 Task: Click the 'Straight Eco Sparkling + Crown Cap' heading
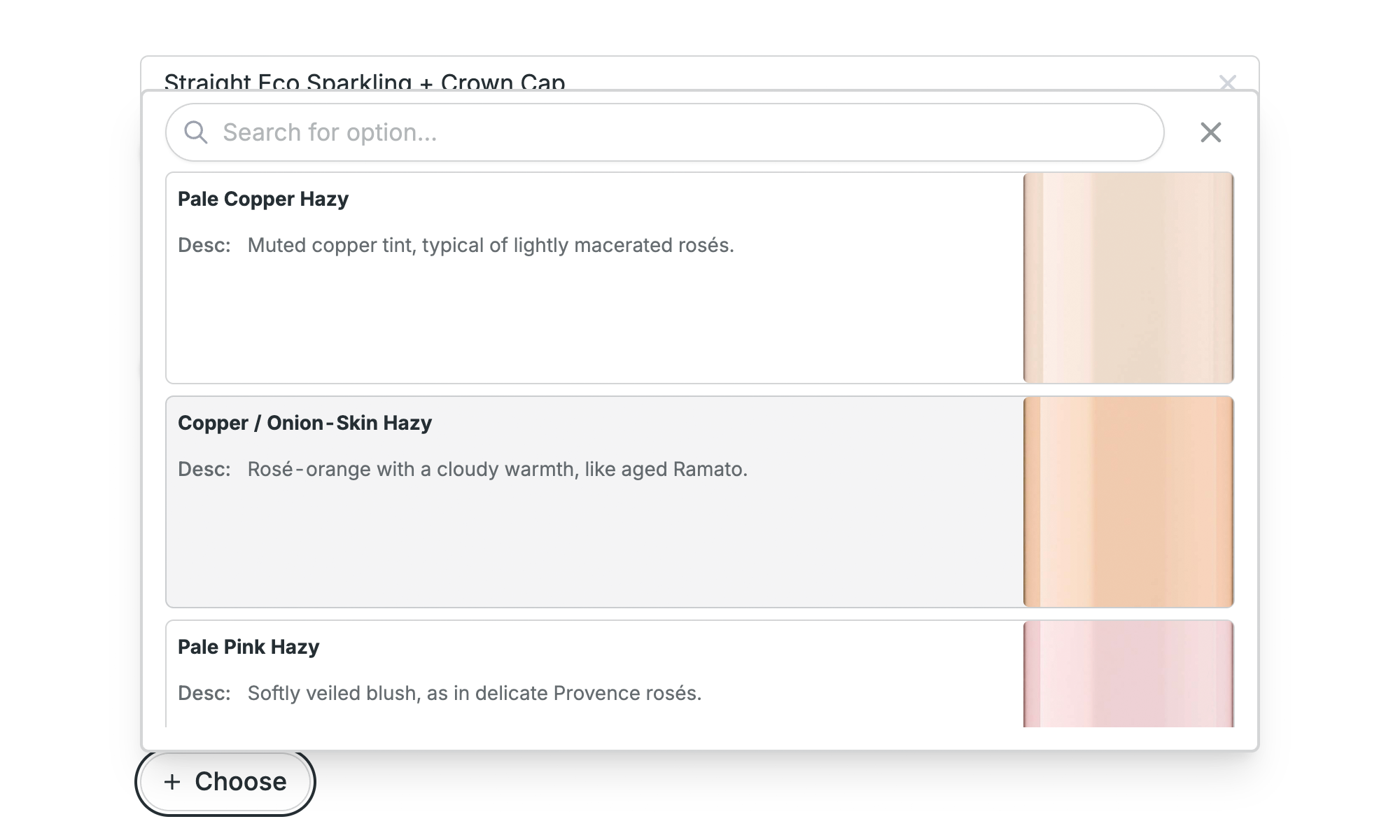(364, 81)
